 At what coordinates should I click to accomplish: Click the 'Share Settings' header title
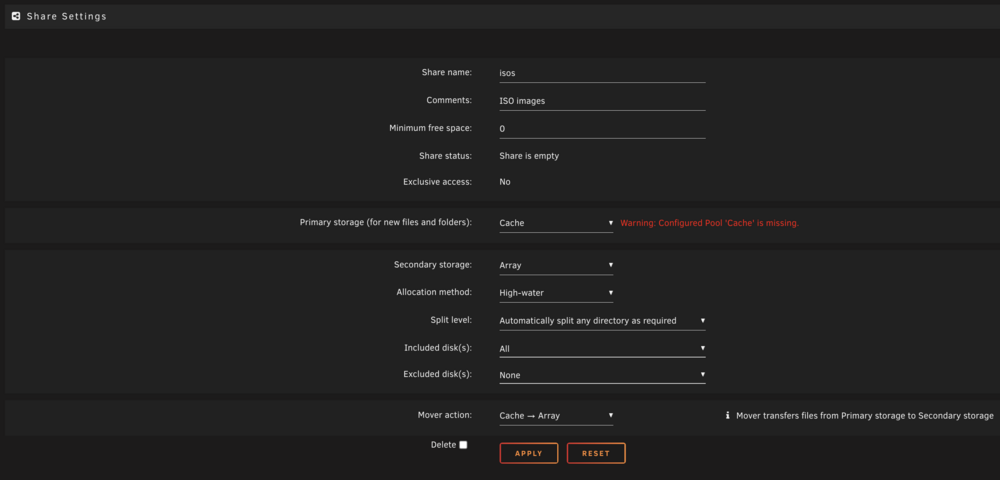(66, 17)
